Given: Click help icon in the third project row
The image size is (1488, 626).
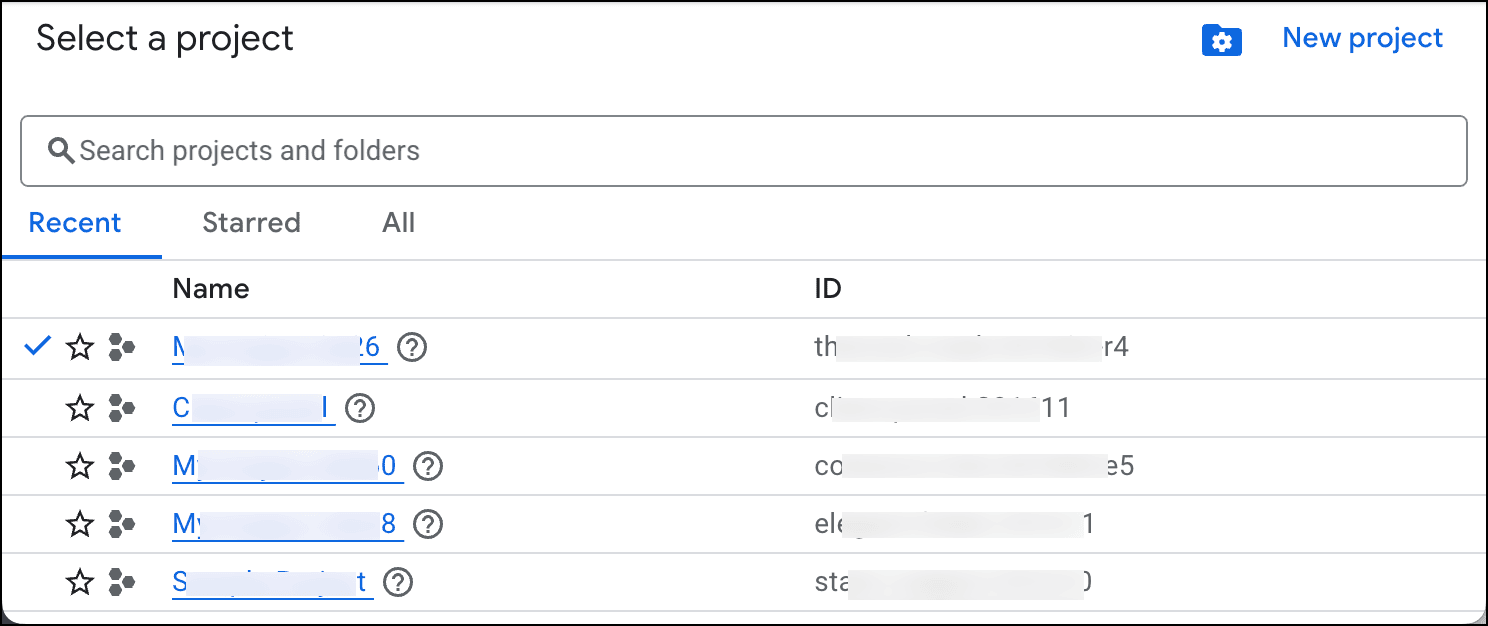Looking at the screenshot, I should point(428,466).
